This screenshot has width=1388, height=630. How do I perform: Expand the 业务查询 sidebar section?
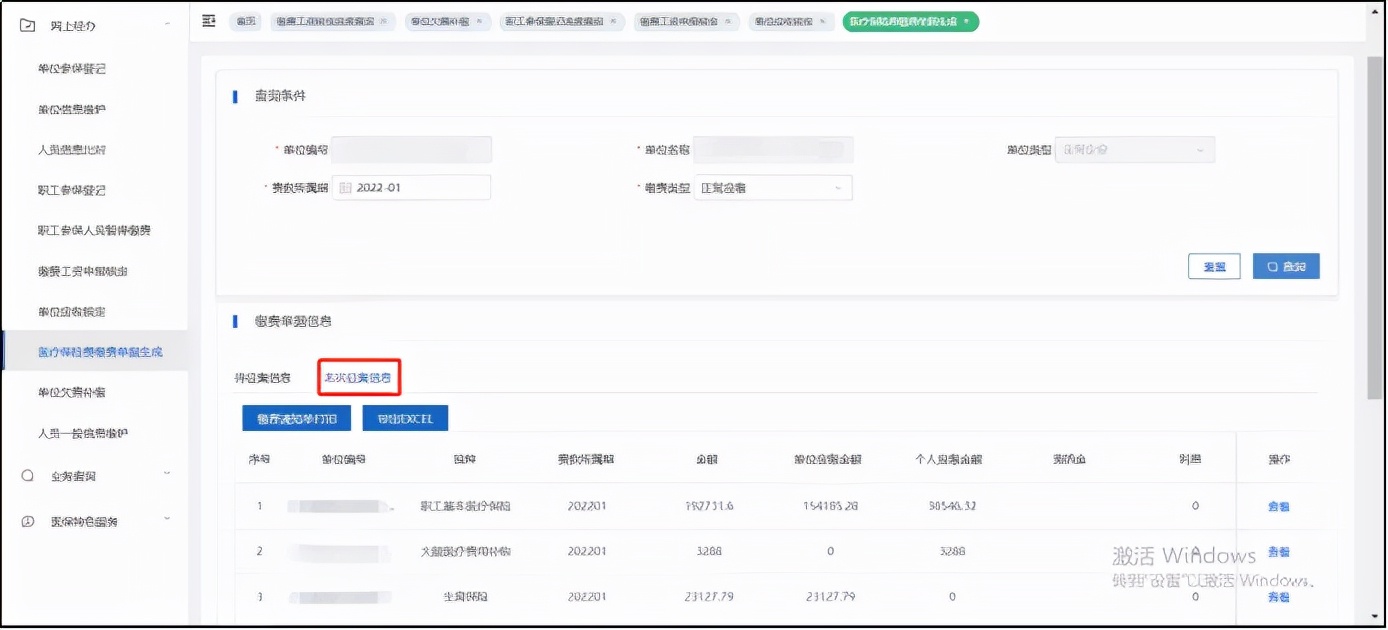62,478
